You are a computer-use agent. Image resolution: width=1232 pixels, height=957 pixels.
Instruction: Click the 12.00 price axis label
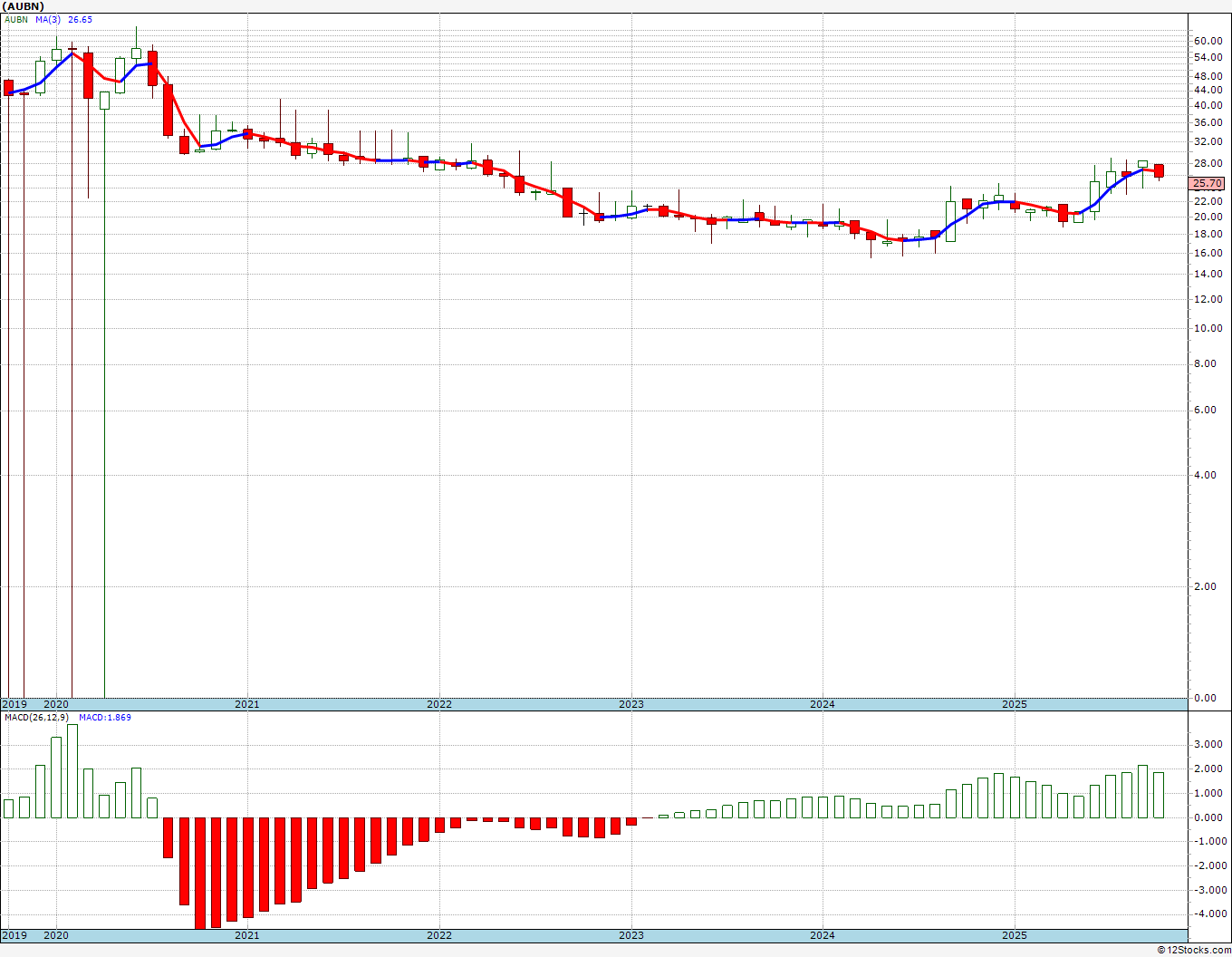1208,299
